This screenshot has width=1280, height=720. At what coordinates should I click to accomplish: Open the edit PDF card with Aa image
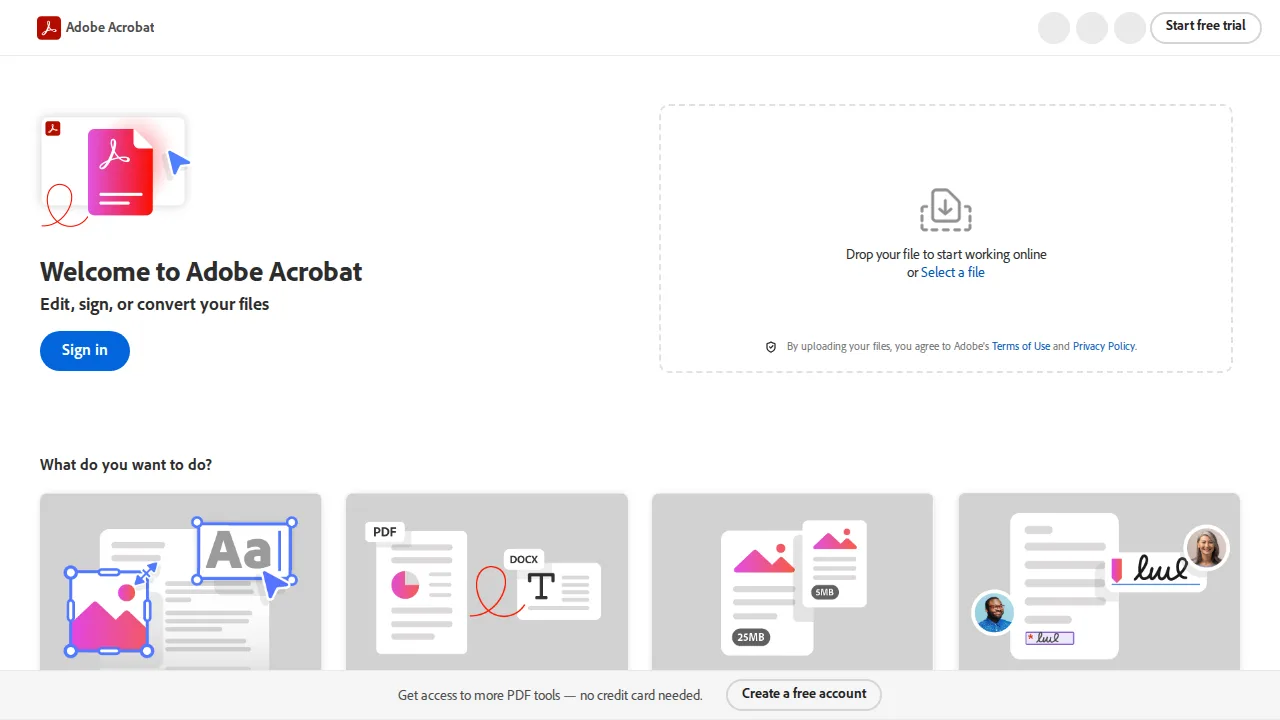181,582
